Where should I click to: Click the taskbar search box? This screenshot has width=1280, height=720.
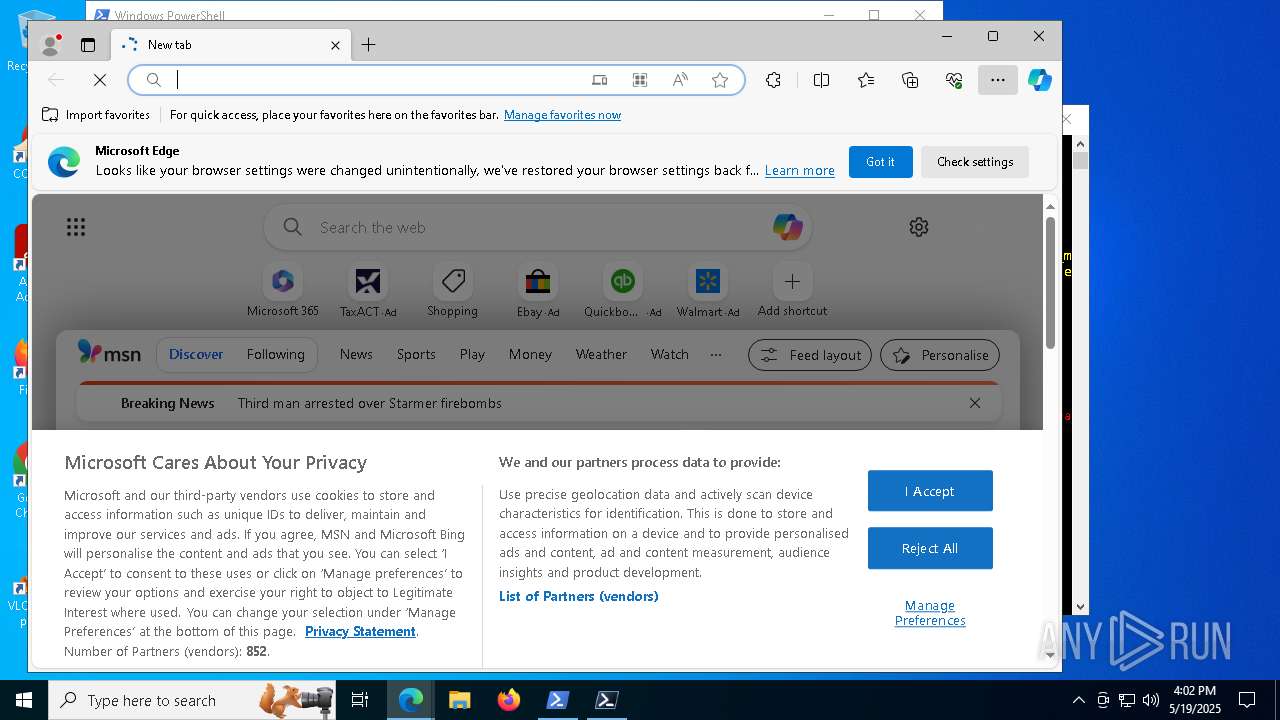(x=193, y=700)
